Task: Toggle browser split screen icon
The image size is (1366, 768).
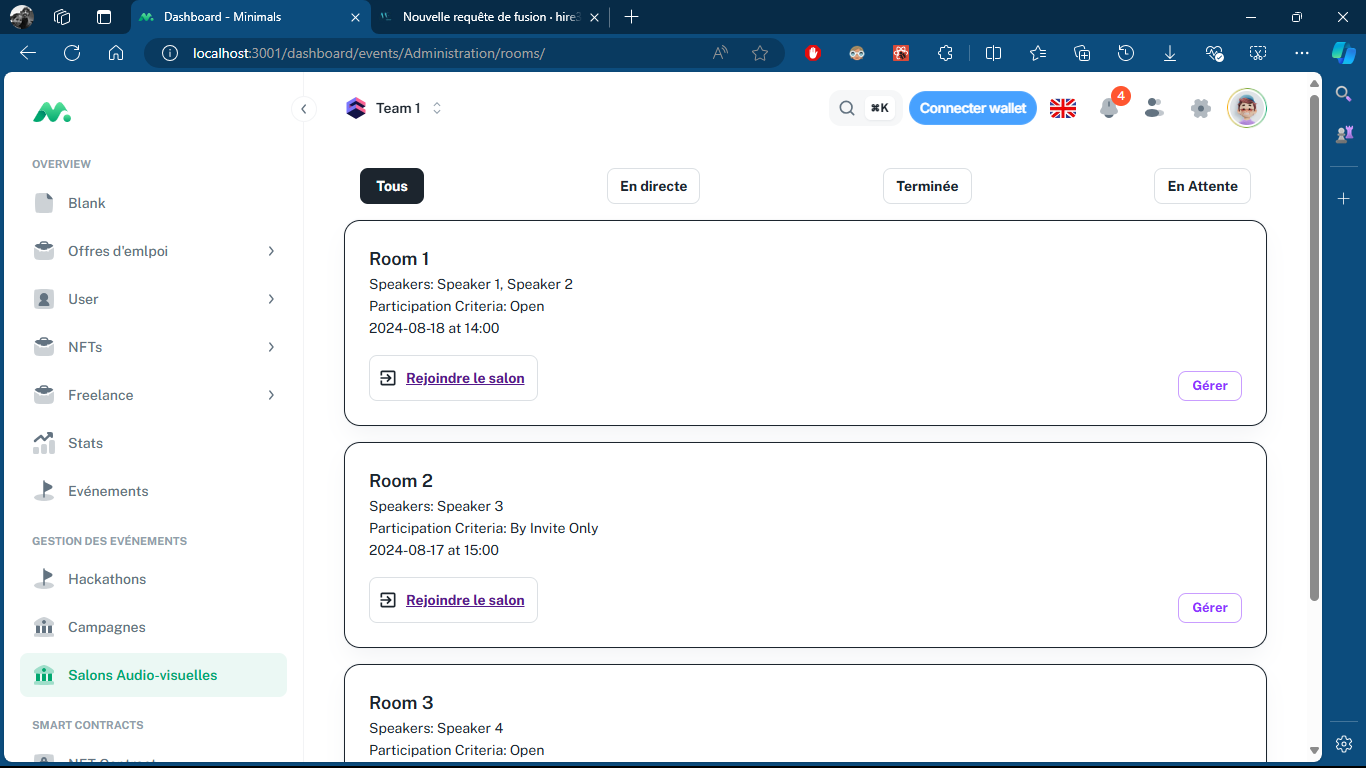Action: click(993, 53)
